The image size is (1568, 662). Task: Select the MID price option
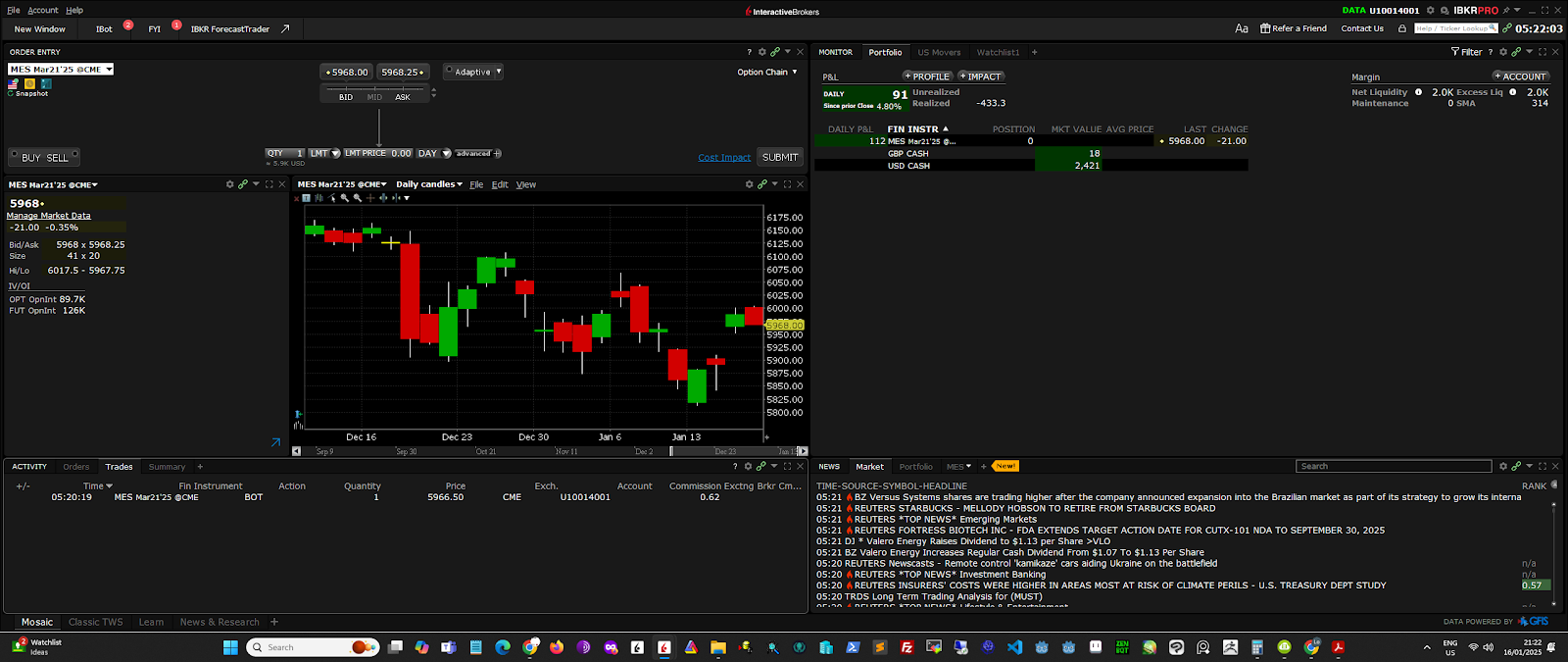[374, 97]
